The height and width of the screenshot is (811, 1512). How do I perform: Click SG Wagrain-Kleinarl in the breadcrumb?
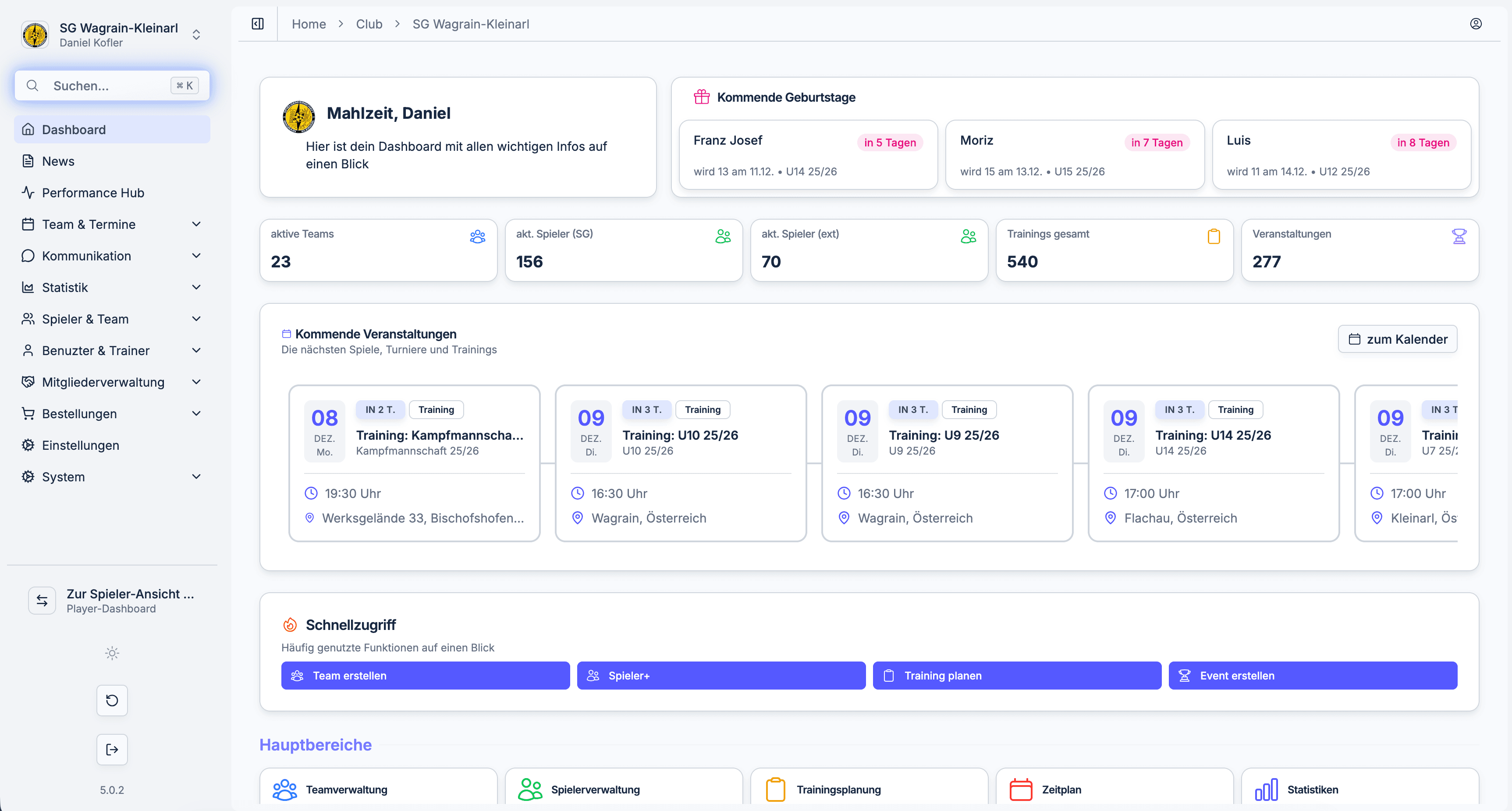click(471, 24)
